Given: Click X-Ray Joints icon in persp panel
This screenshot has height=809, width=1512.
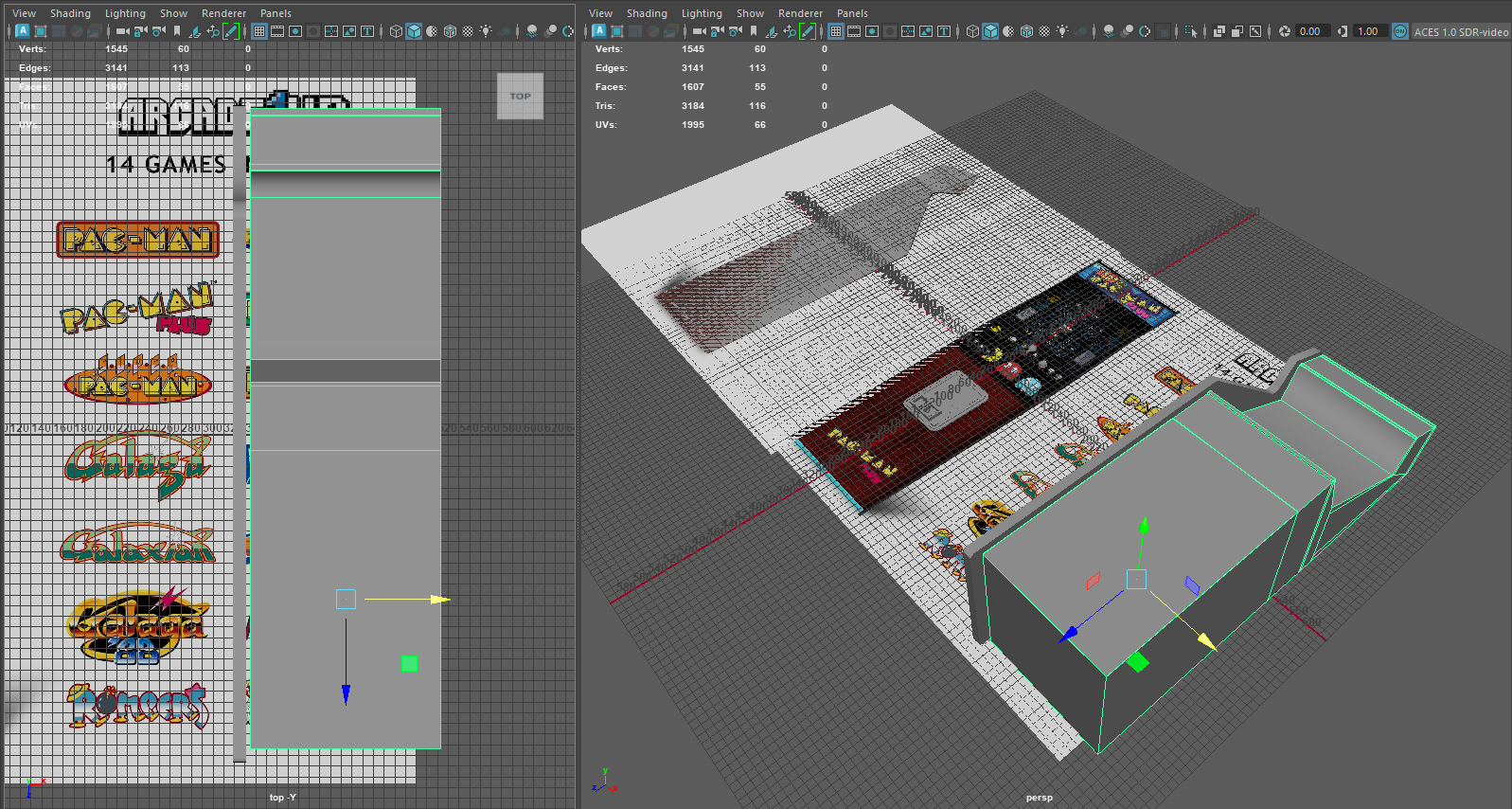Looking at the screenshot, I should (x=1255, y=31).
